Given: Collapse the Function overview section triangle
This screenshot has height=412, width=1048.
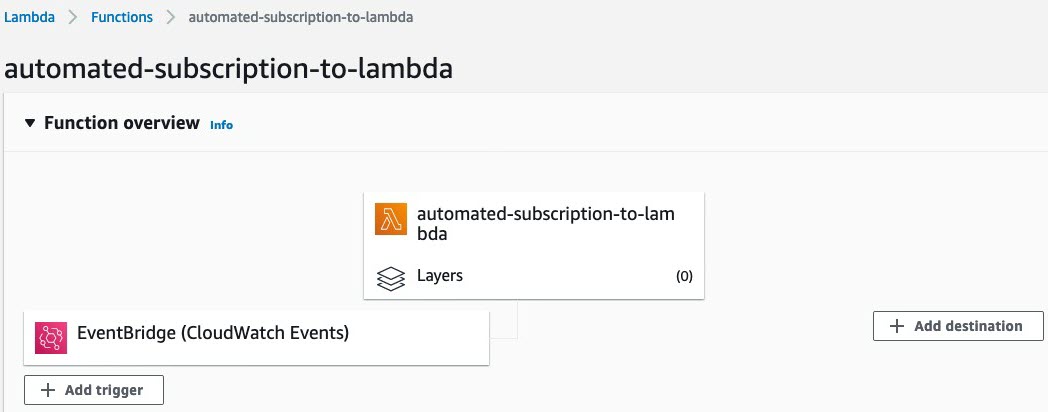Looking at the screenshot, I should (29, 123).
